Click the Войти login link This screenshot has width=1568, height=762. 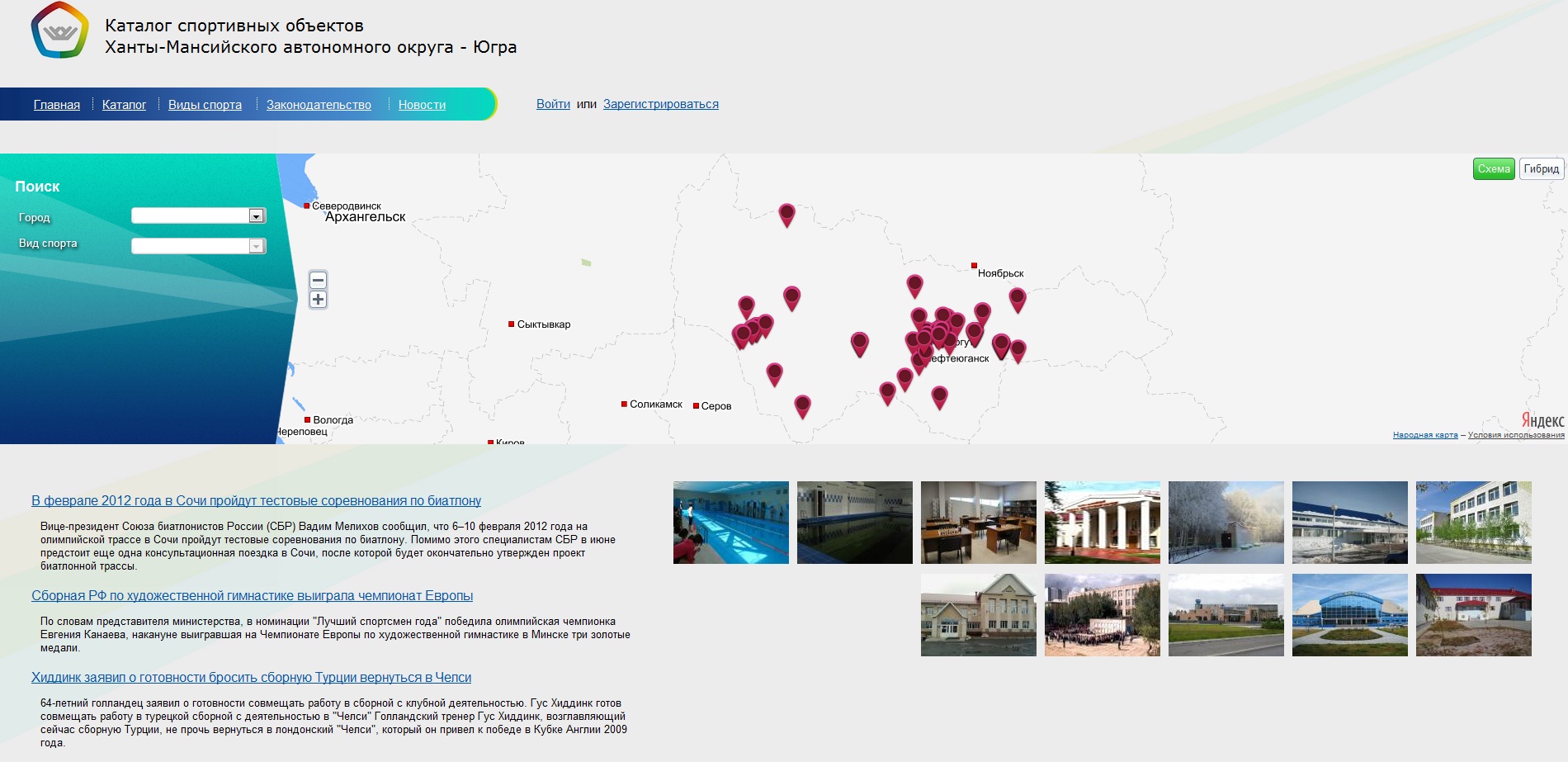pos(553,104)
